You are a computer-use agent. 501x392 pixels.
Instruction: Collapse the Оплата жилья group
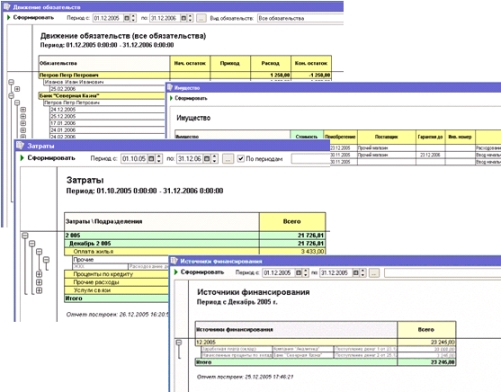click(39, 252)
